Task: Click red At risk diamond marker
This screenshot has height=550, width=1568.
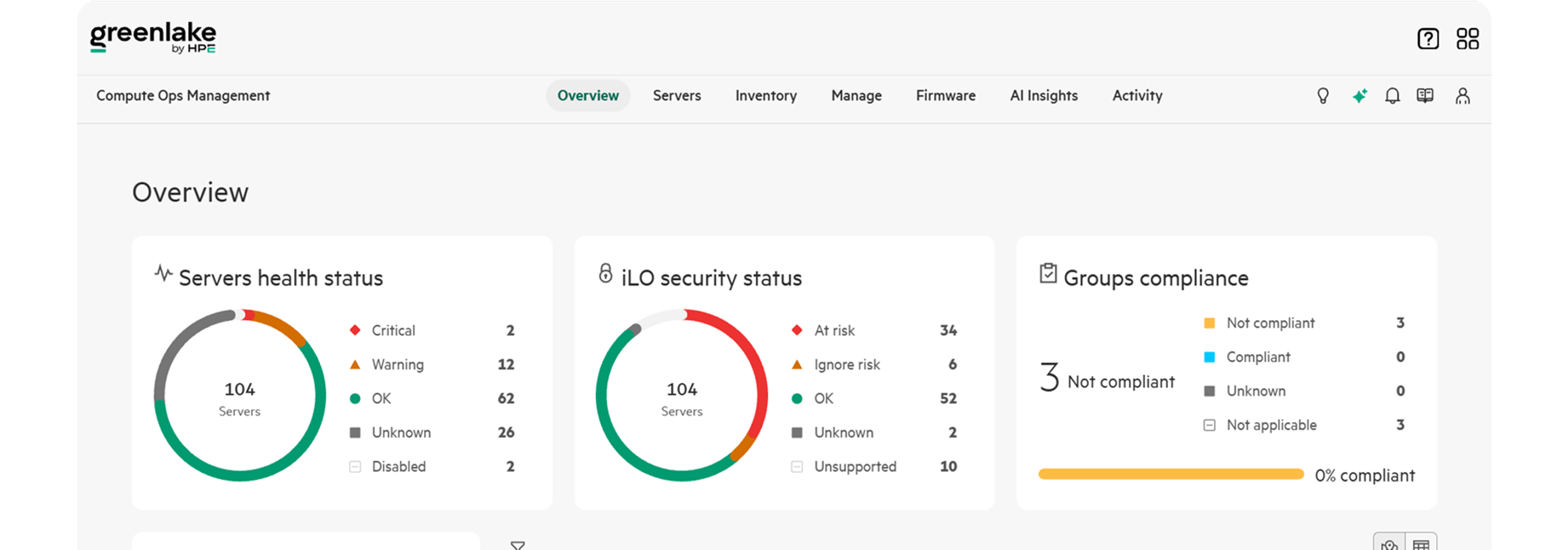Action: coord(797,330)
